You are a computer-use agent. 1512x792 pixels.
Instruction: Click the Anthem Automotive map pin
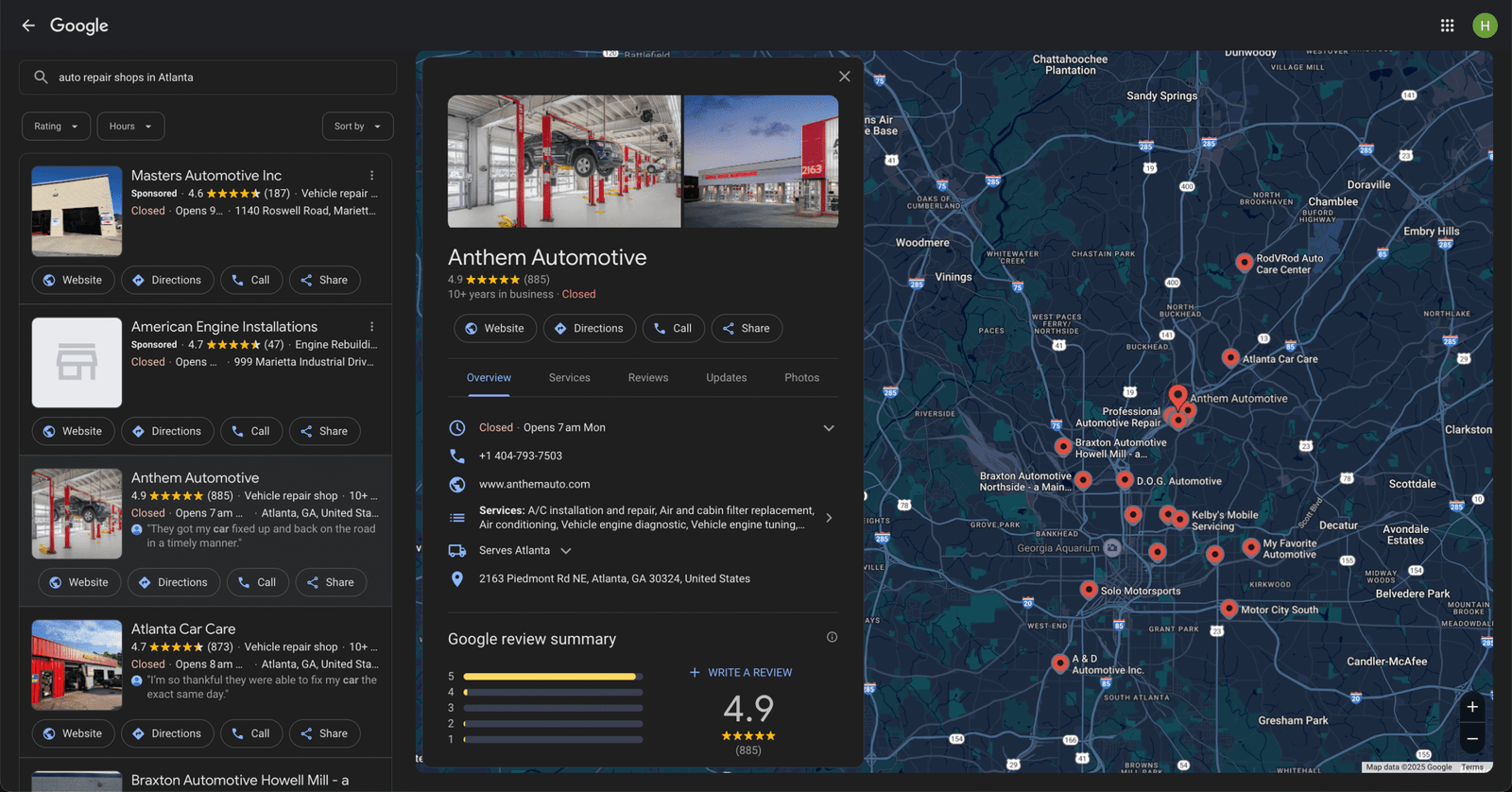click(1178, 394)
